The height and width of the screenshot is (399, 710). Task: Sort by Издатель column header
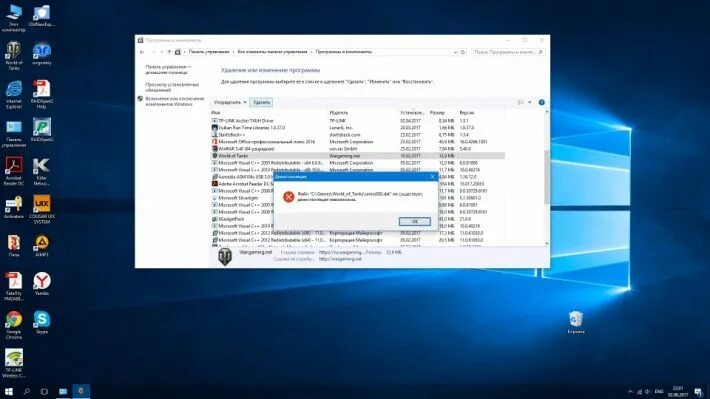point(339,112)
